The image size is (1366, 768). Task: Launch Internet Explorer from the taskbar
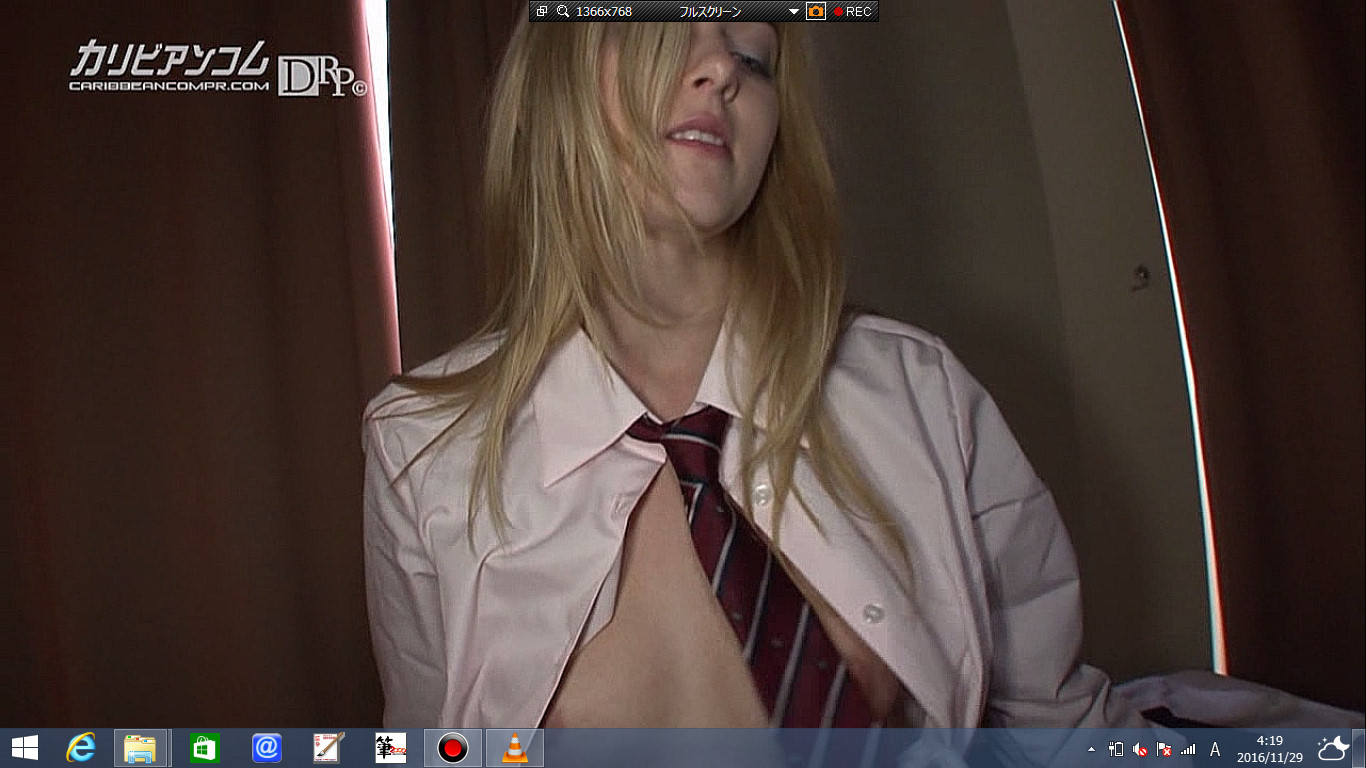point(80,747)
